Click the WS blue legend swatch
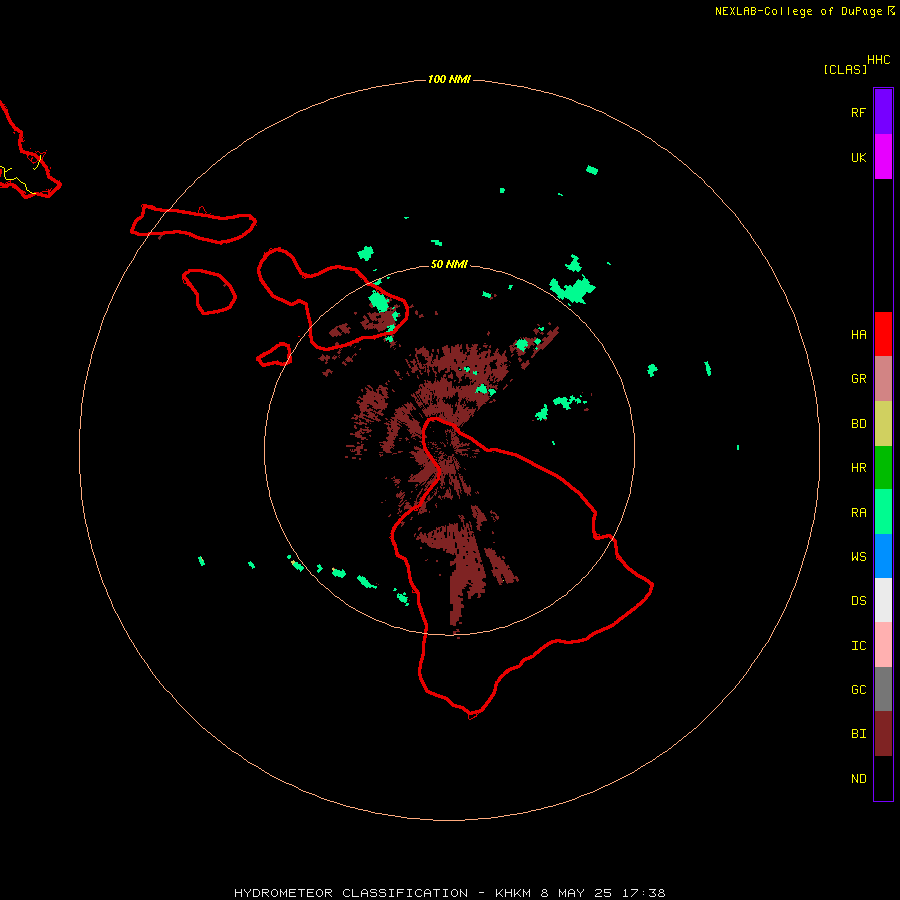 pyautogui.click(x=883, y=556)
